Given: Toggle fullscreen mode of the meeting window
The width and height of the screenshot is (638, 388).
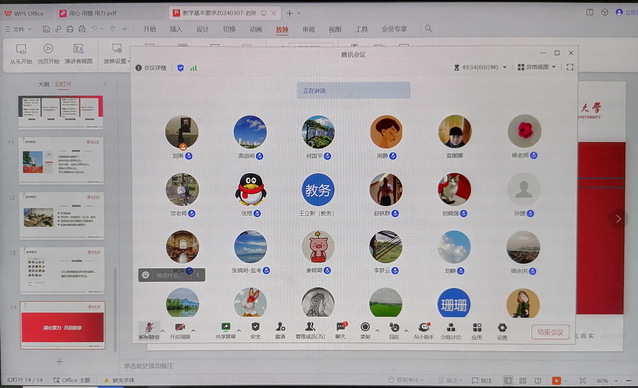Looking at the screenshot, I should 570,67.
